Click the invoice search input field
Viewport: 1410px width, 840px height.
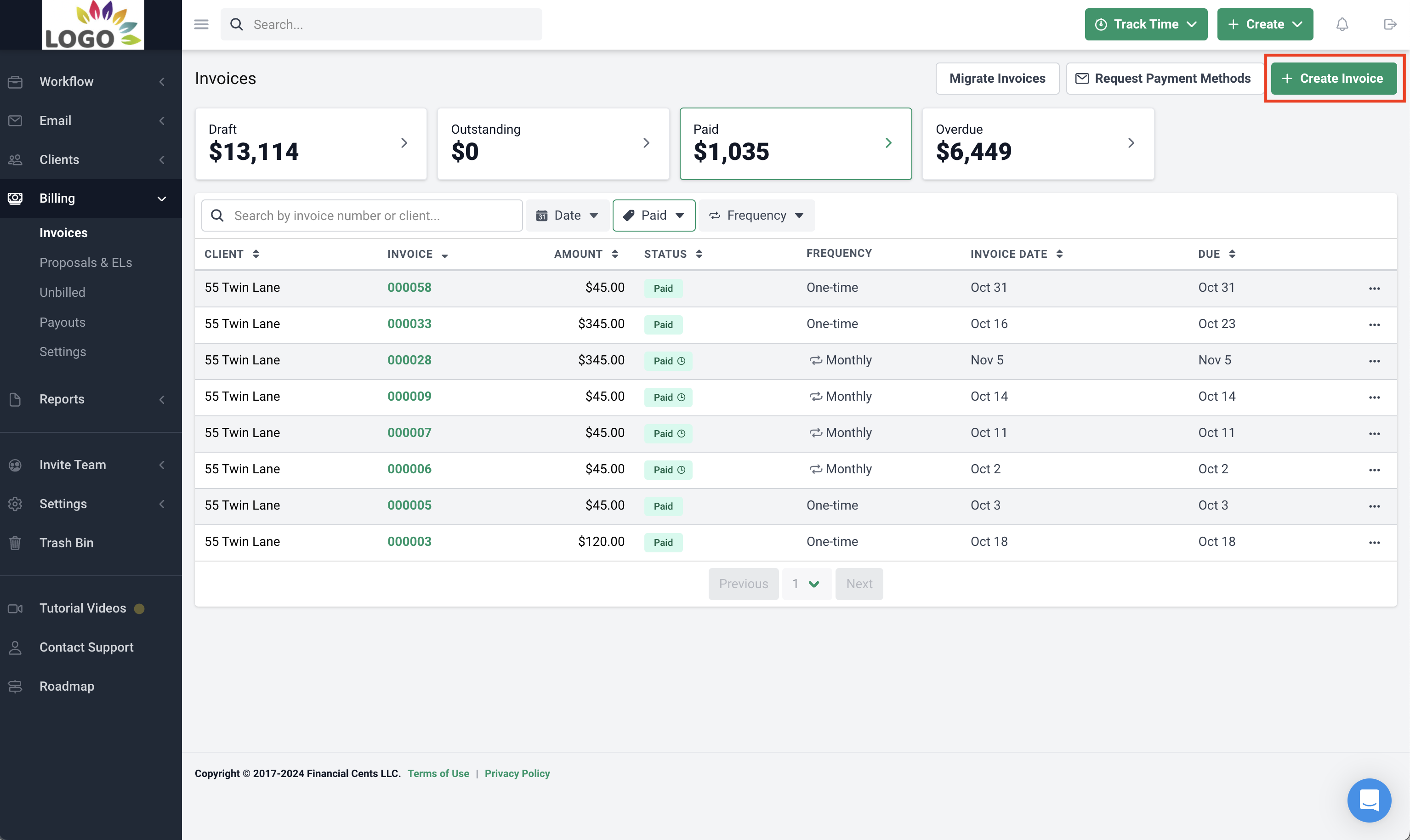click(362, 215)
